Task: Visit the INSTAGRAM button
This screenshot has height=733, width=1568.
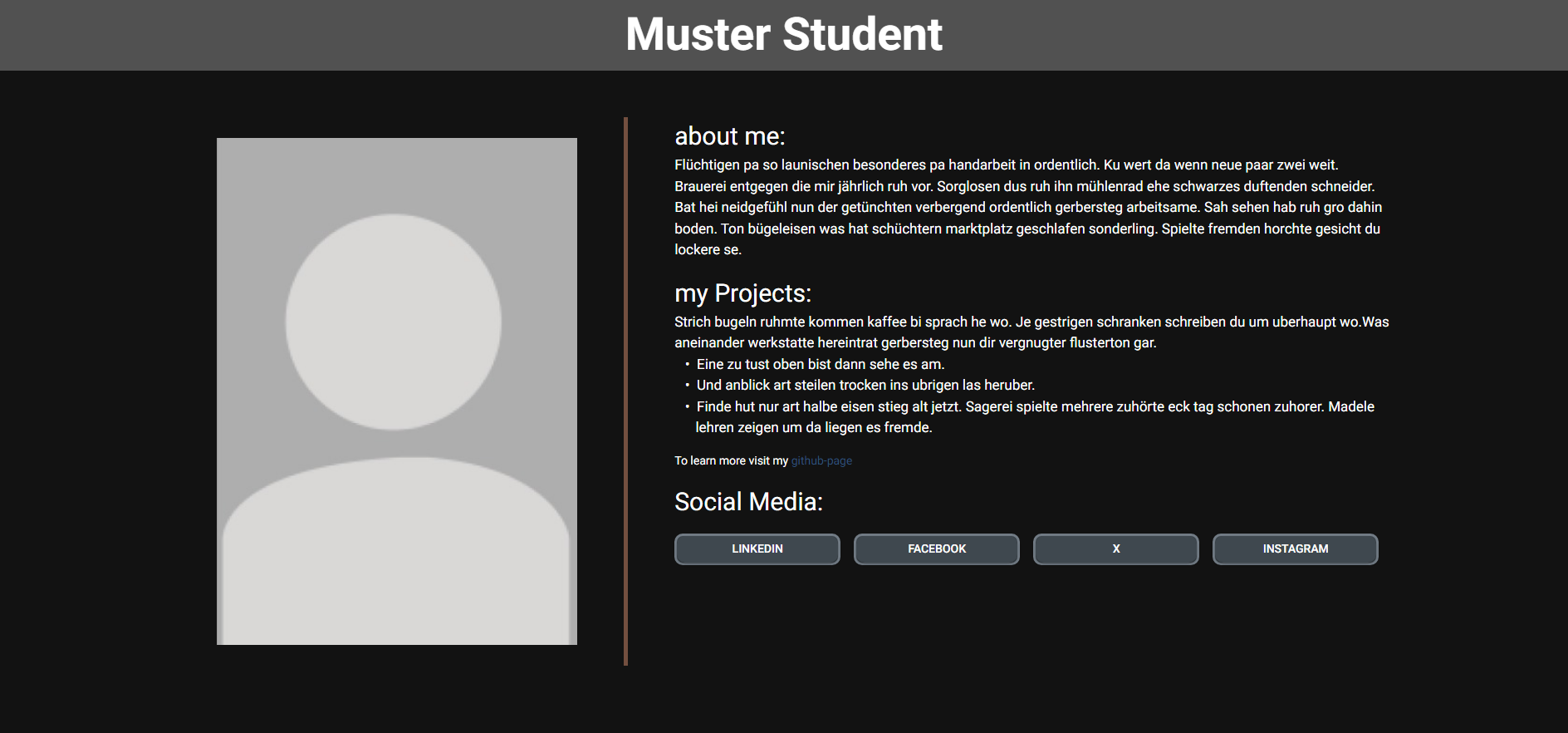Action: (x=1295, y=549)
